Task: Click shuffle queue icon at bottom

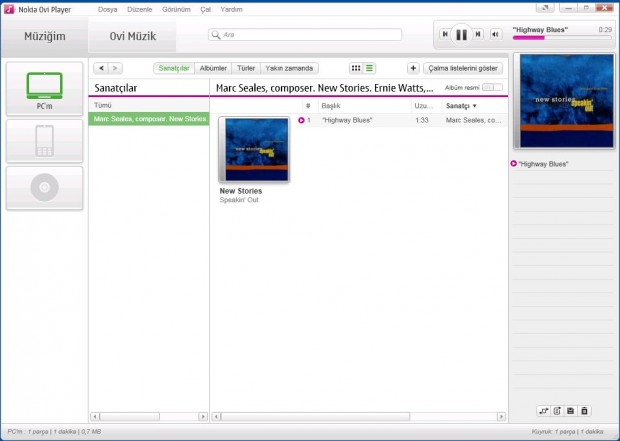Action: coord(544,411)
